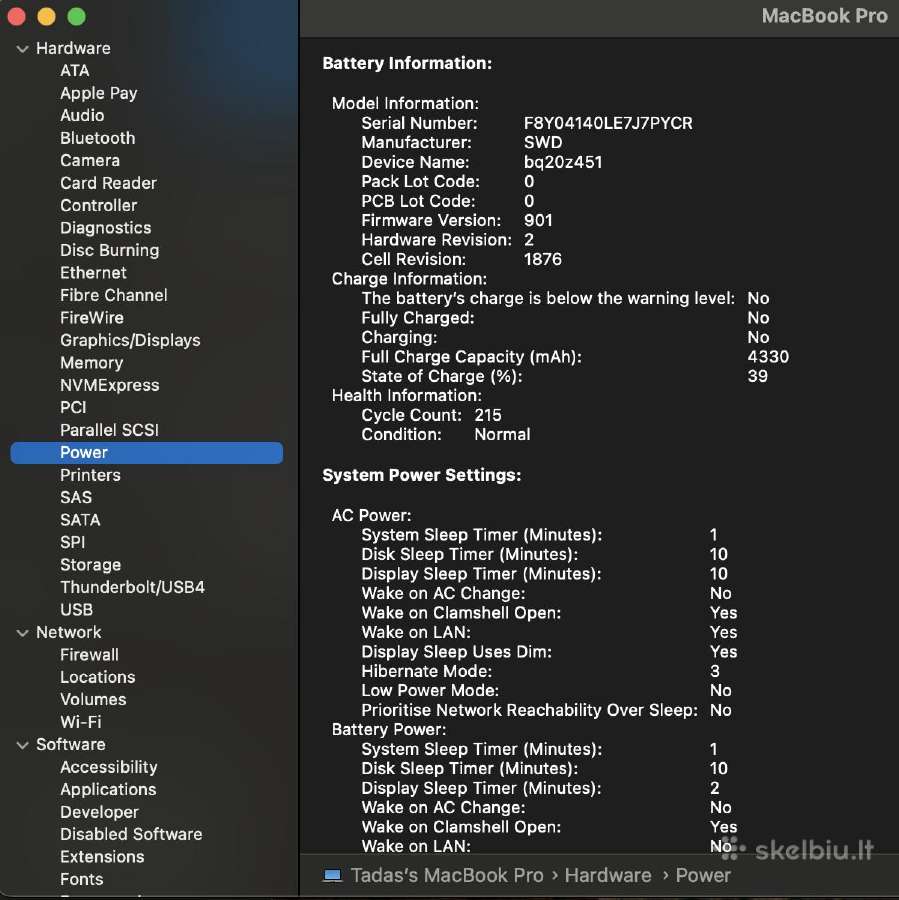Viewport: 899px width, 900px height.
Task: Select Hardware in the path bar
Action: [608, 875]
